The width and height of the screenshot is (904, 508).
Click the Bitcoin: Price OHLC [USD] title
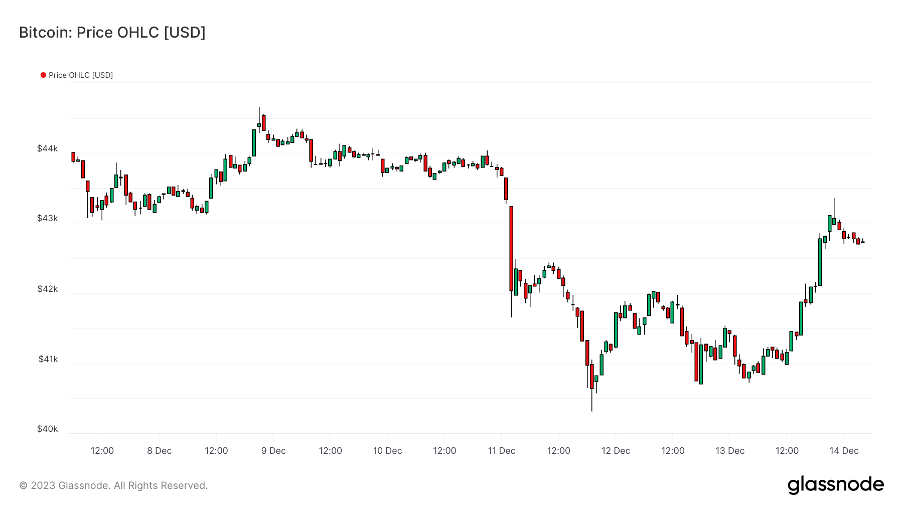tap(113, 33)
